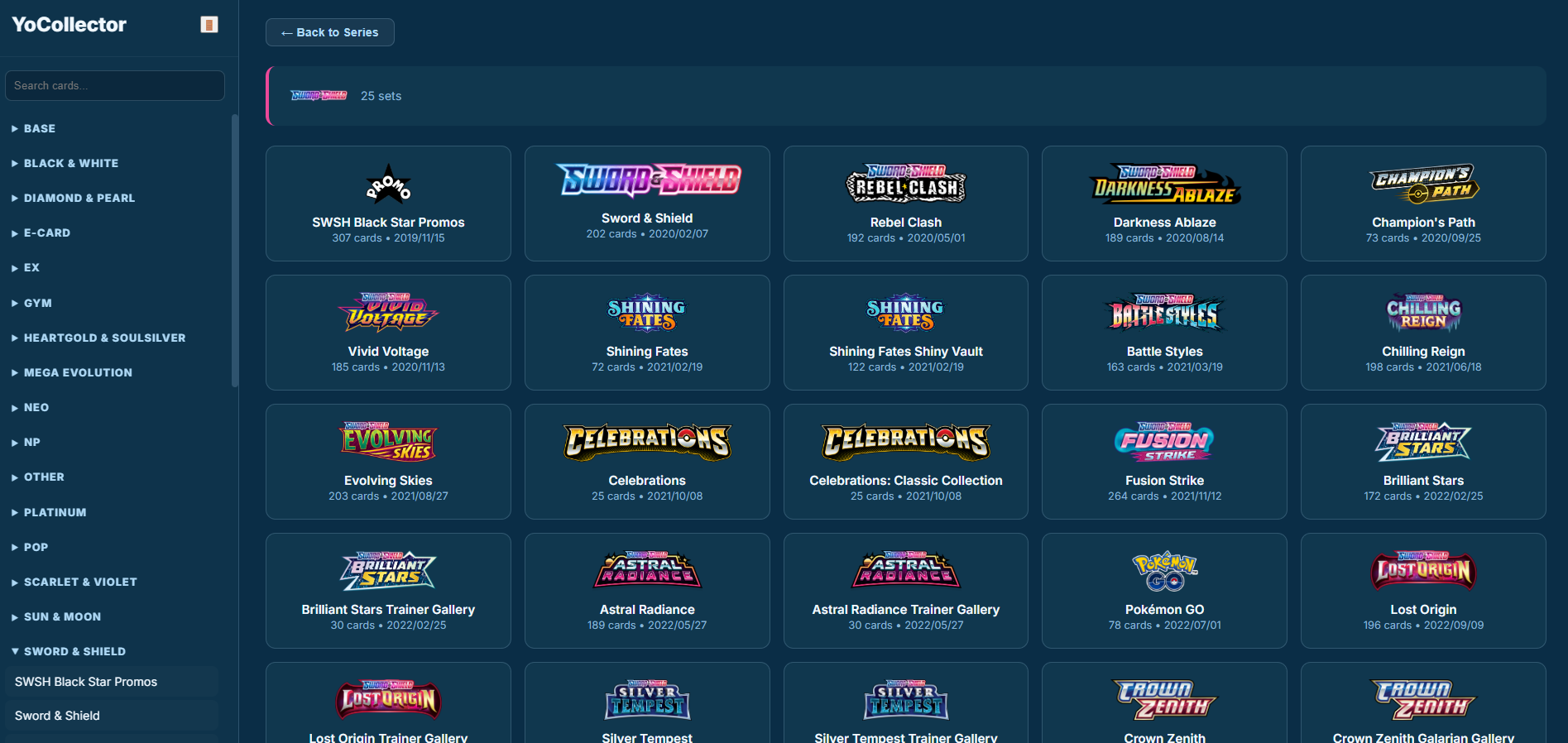Click '73 cards • 2020/09/25' text

[x=1423, y=238]
